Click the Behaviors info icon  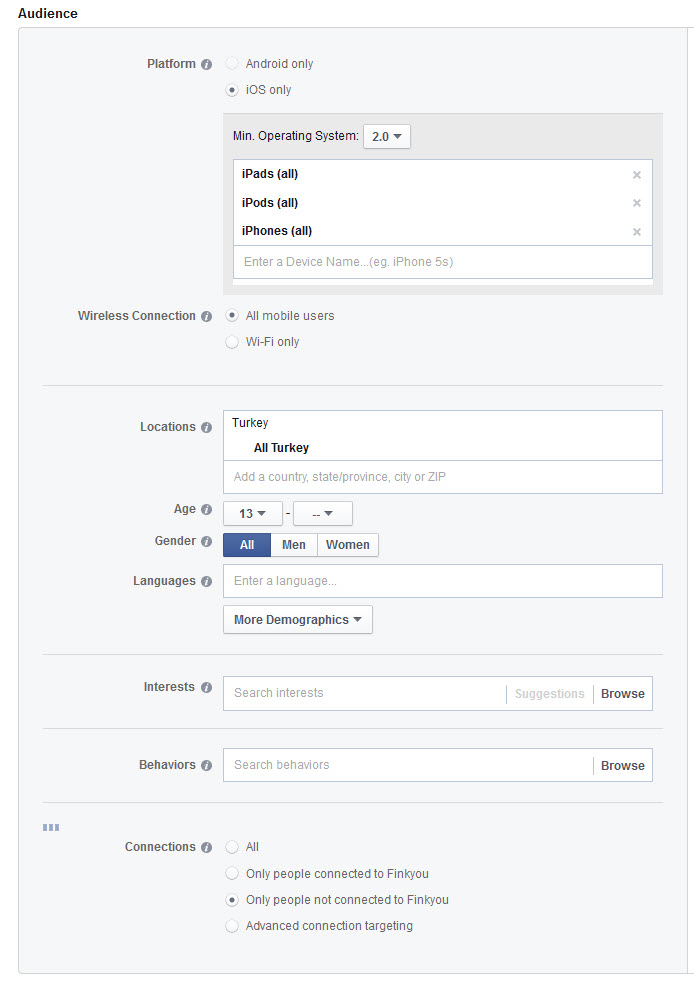[206, 765]
